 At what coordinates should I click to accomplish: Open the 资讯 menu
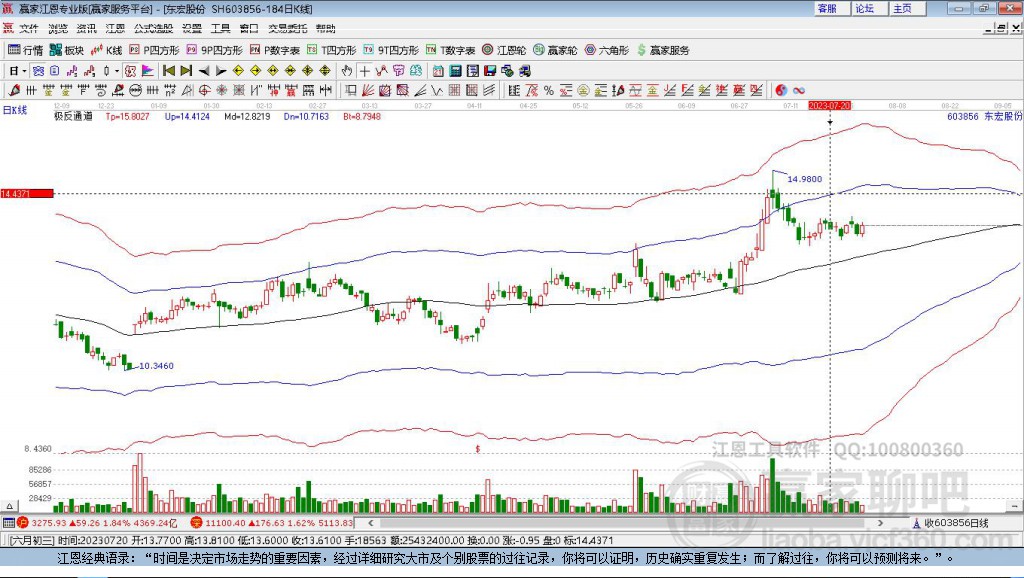(x=86, y=28)
